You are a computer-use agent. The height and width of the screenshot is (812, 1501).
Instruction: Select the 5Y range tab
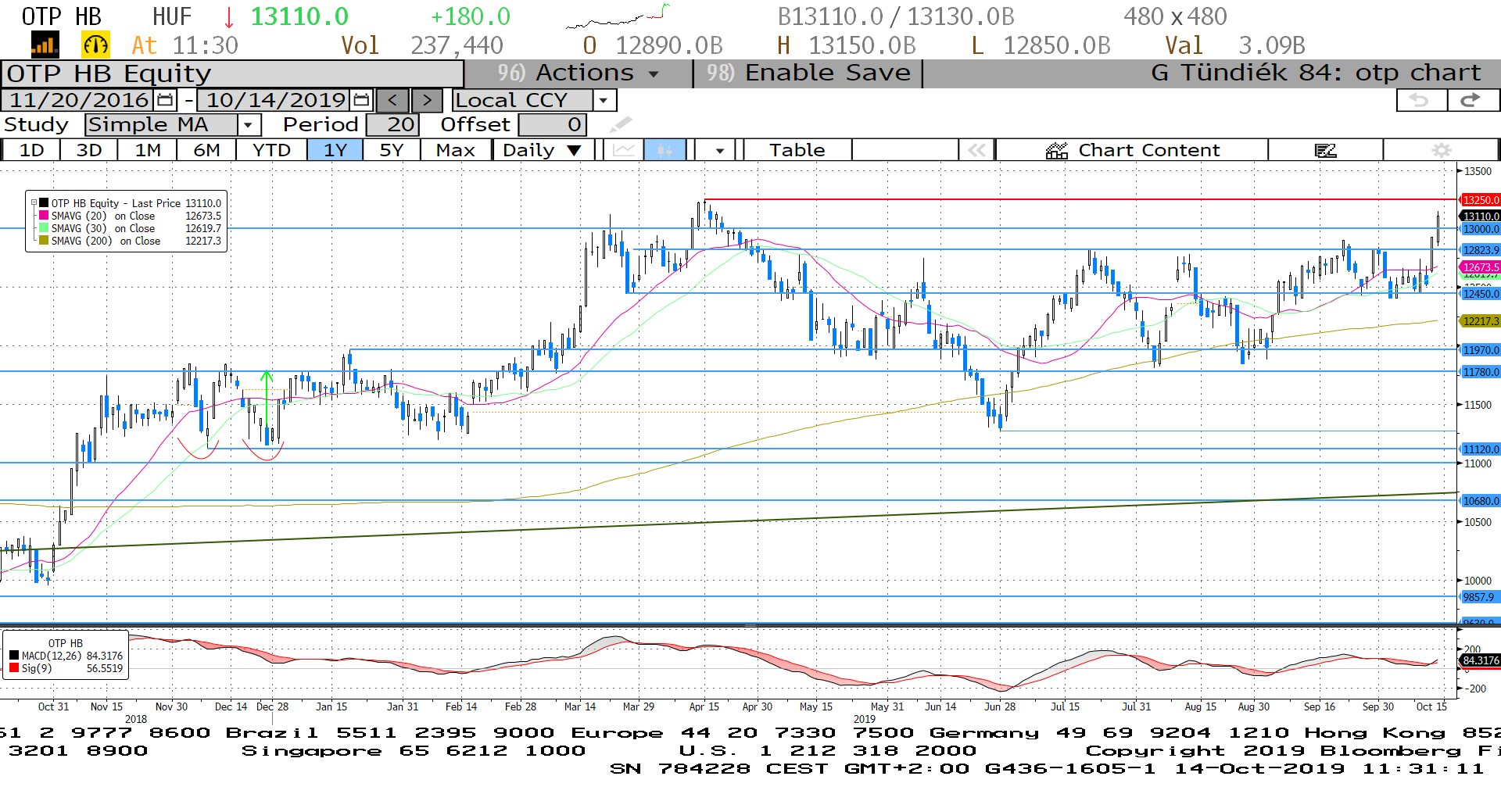pyautogui.click(x=392, y=150)
